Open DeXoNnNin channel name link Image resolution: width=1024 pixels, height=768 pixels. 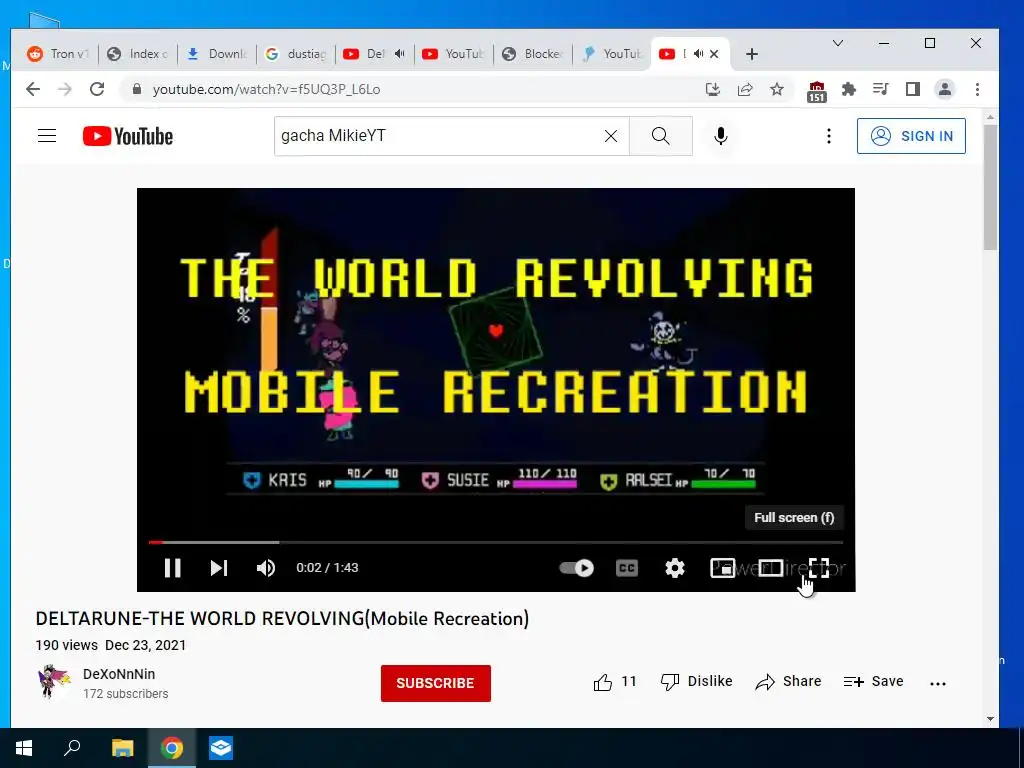click(x=119, y=674)
